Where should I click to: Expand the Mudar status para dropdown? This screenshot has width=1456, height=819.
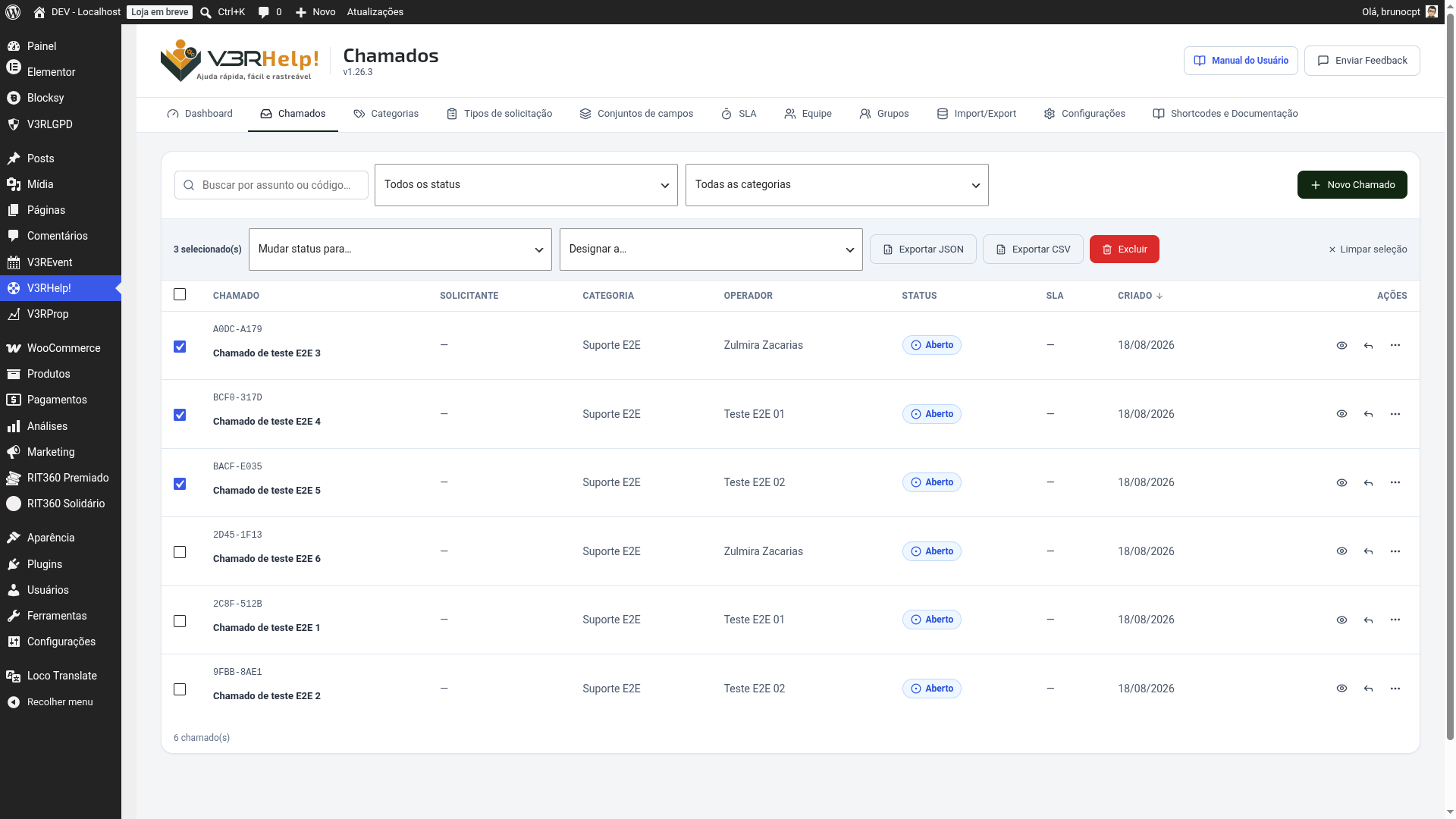[400, 249]
